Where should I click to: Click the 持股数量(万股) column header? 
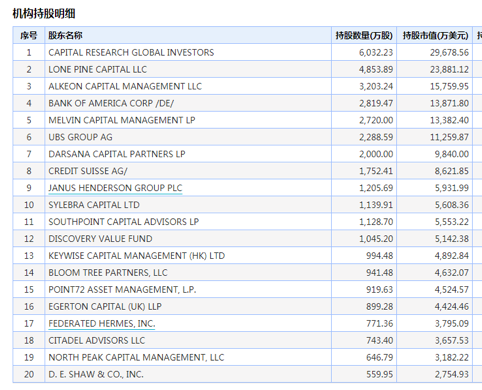tap(364, 35)
